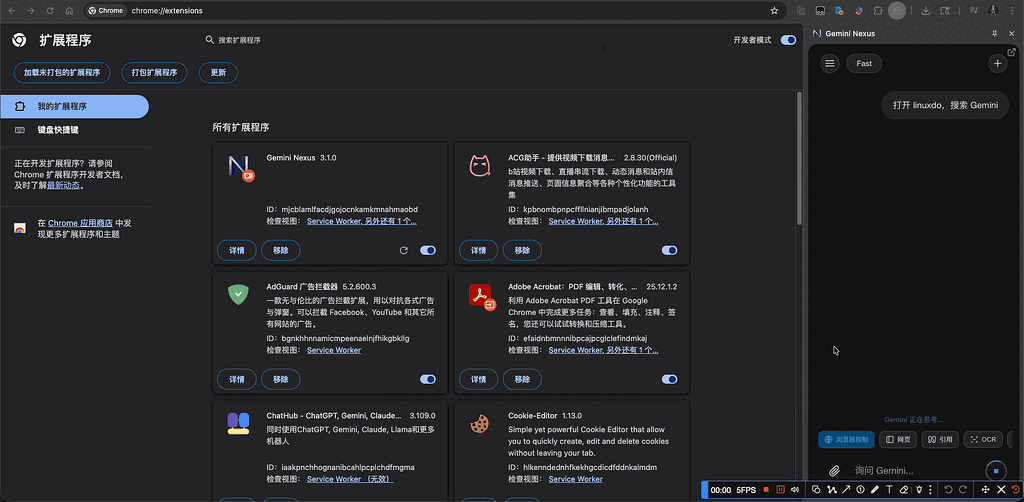This screenshot has width=1024, height=502.
Task: Click reload icon on Gemini Nexus card
Action: (404, 251)
